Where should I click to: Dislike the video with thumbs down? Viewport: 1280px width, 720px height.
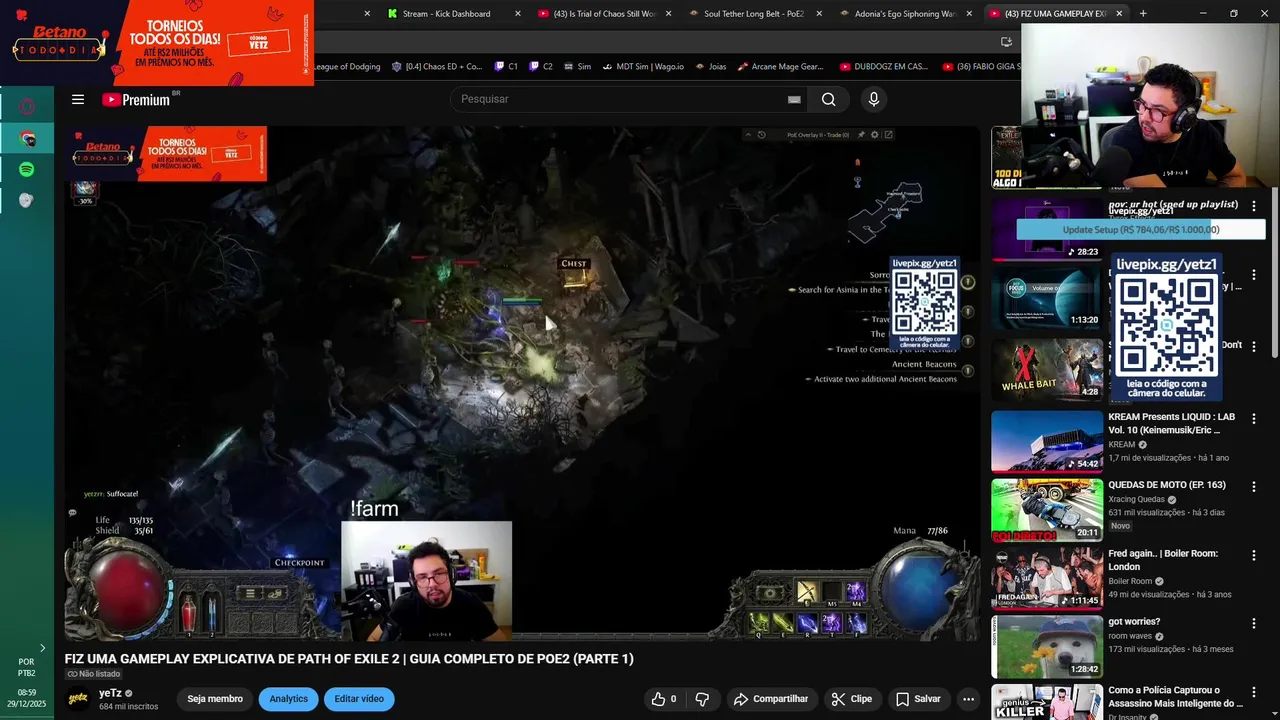[x=702, y=699]
